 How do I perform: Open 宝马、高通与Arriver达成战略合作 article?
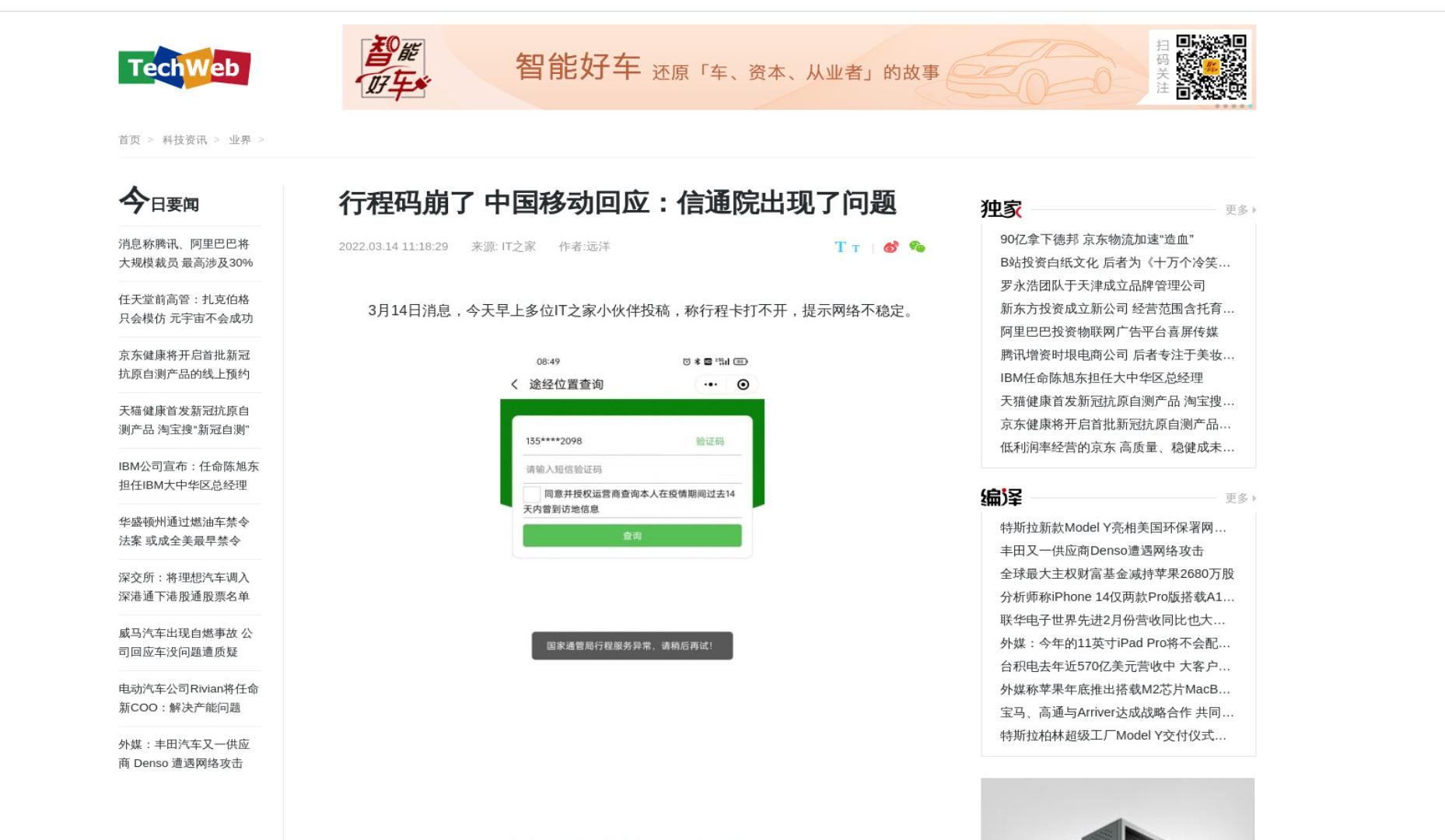(1117, 712)
